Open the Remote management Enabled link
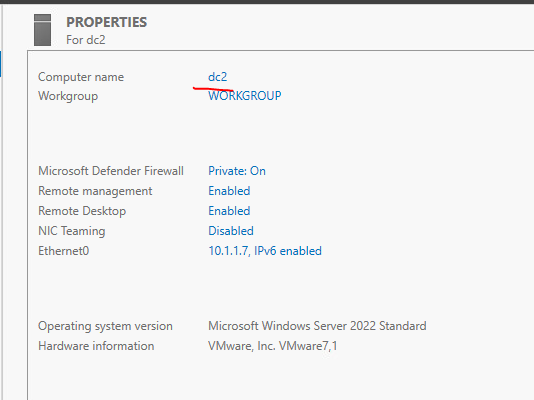 pyautogui.click(x=229, y=191)
